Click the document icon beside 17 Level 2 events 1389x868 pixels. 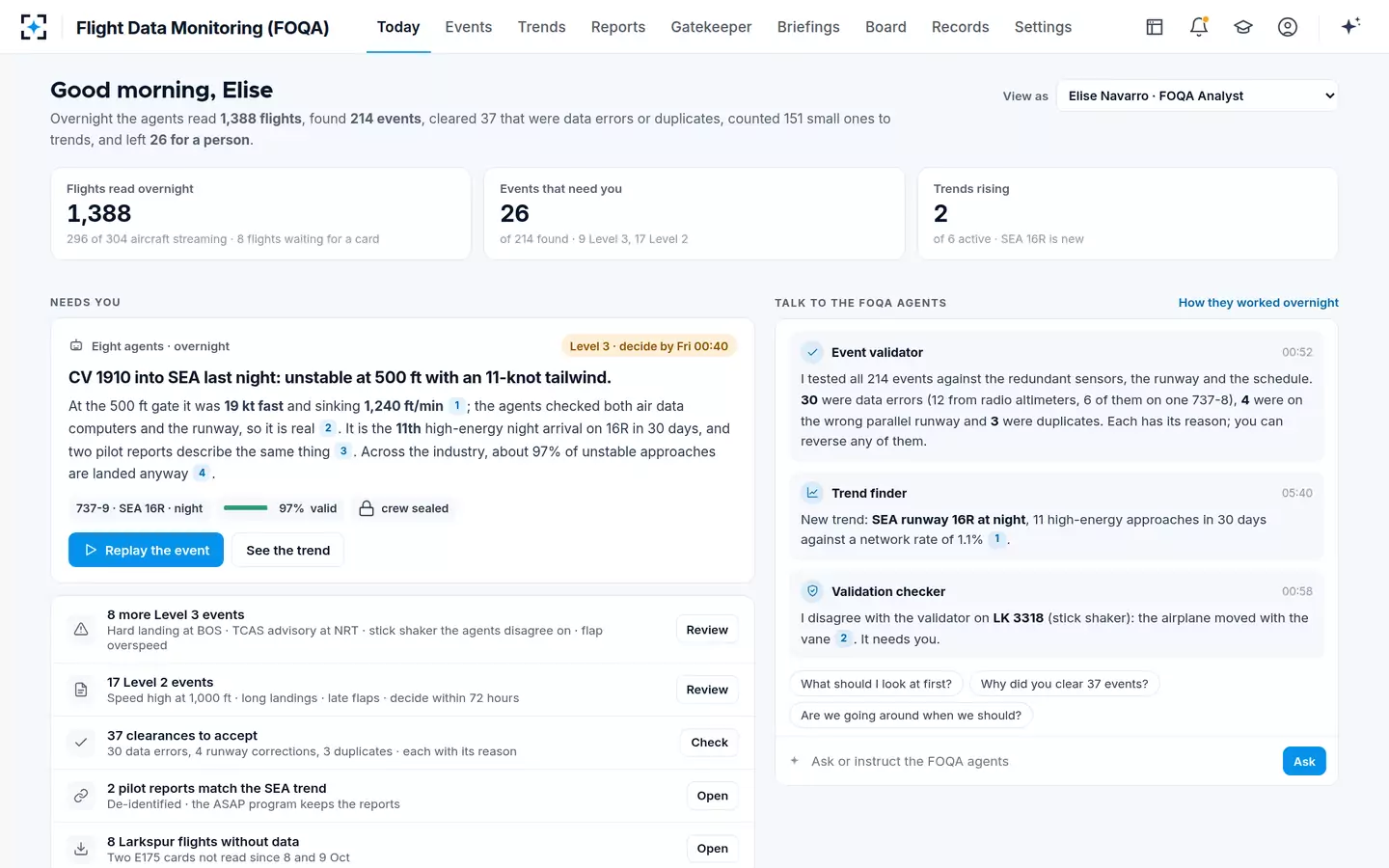pyautogui.click(x=81, y=690)
